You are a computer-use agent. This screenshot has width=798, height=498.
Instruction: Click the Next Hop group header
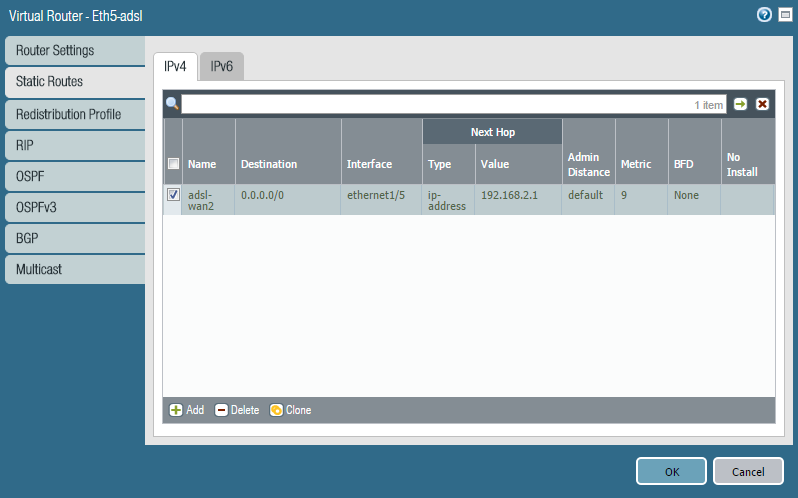click(492, 132)
